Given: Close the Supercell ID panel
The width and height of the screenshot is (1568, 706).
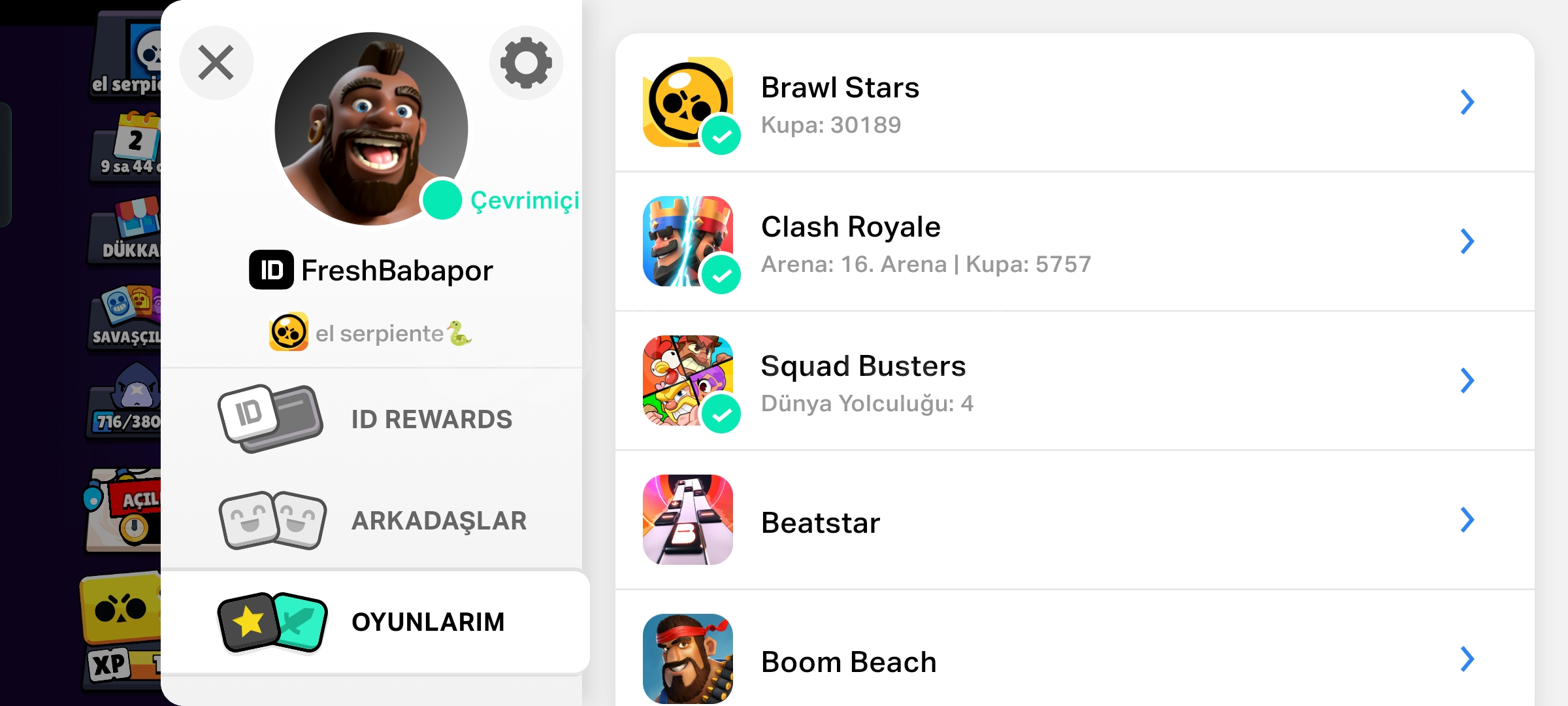Looking at the screenshot, I should [216, 63].
